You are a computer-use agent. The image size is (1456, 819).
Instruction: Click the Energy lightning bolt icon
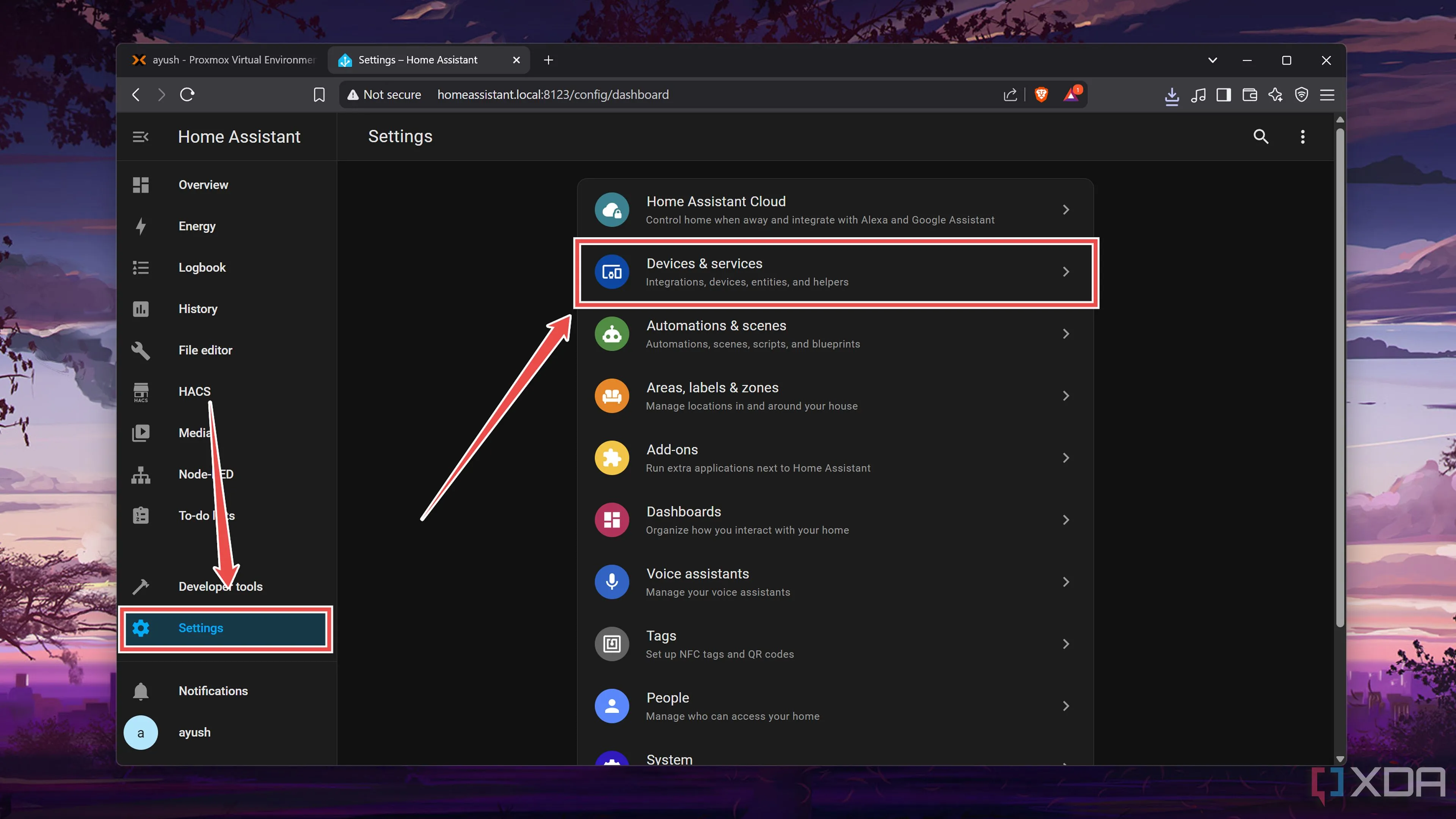140,226
